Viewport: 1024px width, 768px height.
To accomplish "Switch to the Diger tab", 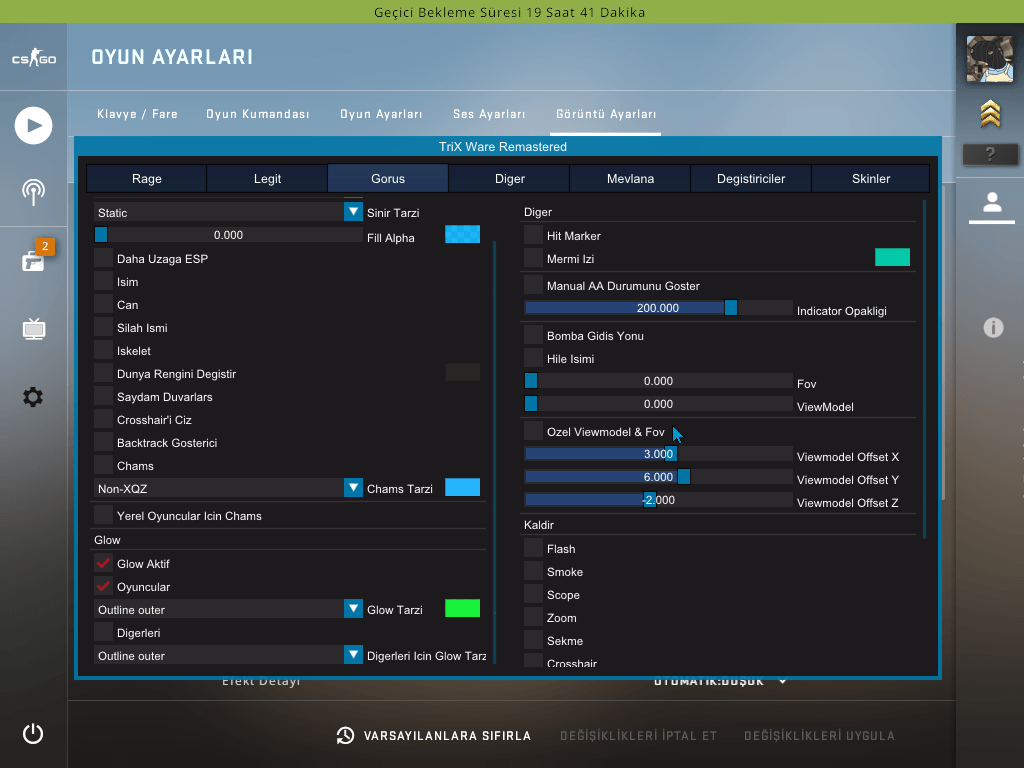I will pos(509,179).
